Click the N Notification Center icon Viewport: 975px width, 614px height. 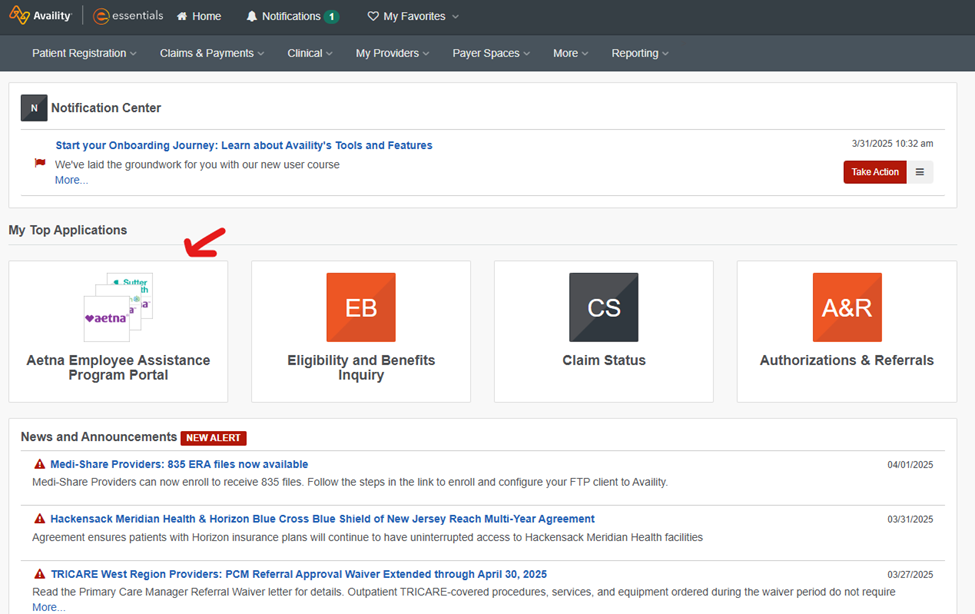tap(34, 108)
